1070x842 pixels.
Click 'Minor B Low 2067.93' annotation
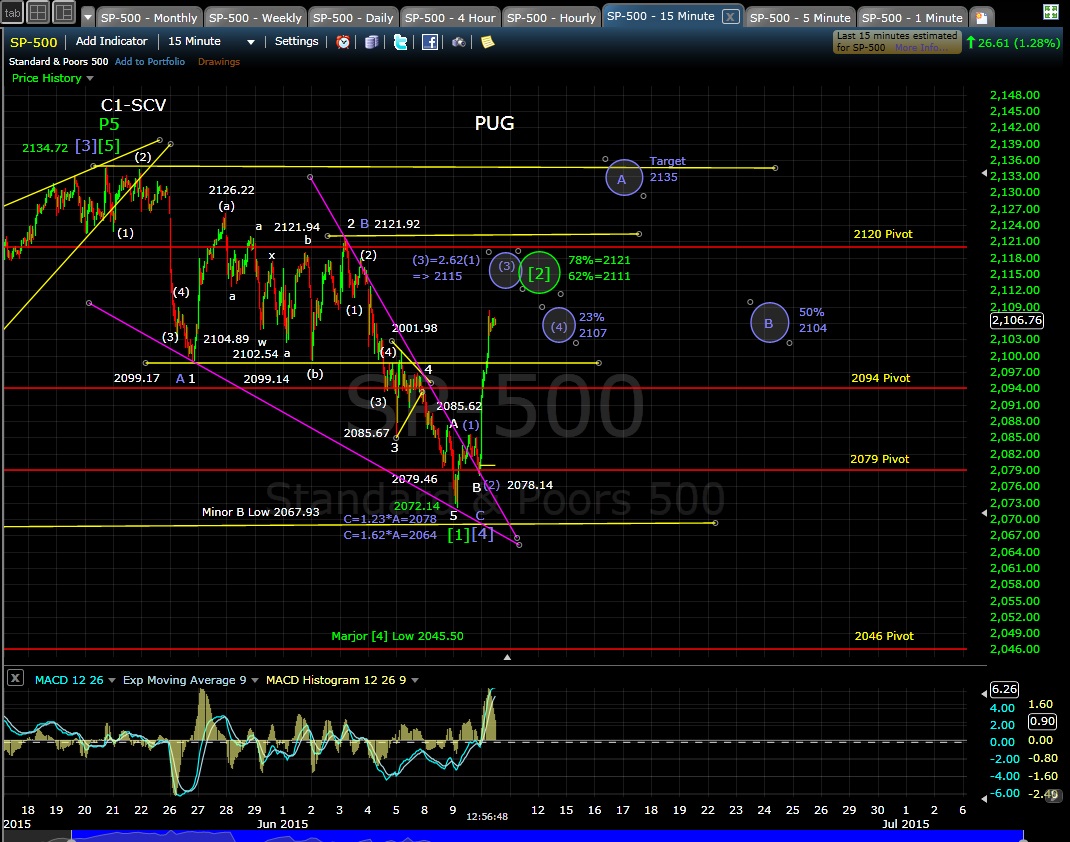tap(261, 512)
